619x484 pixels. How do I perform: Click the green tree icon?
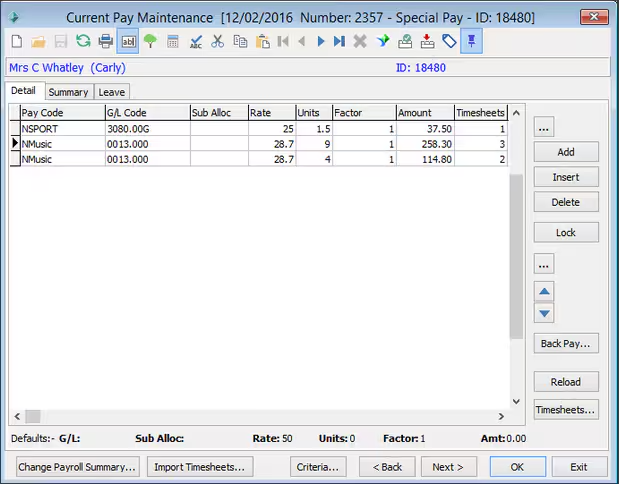point(150,41)
